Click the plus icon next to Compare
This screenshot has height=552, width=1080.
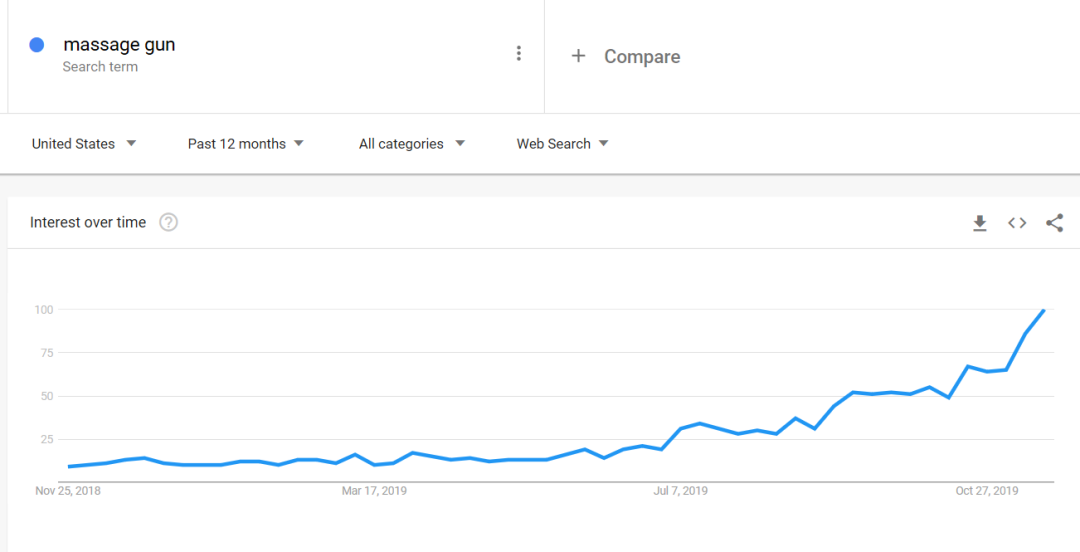point(578,56)
